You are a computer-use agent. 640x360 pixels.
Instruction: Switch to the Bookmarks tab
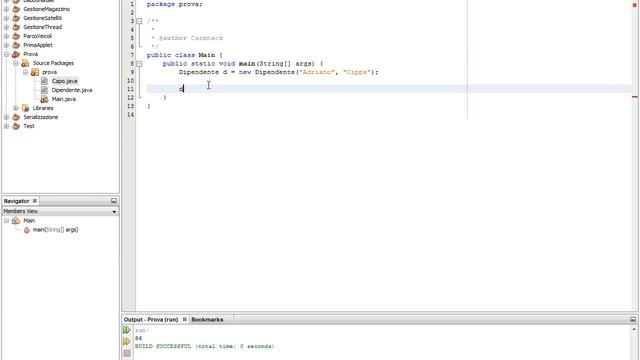point(207,320)
